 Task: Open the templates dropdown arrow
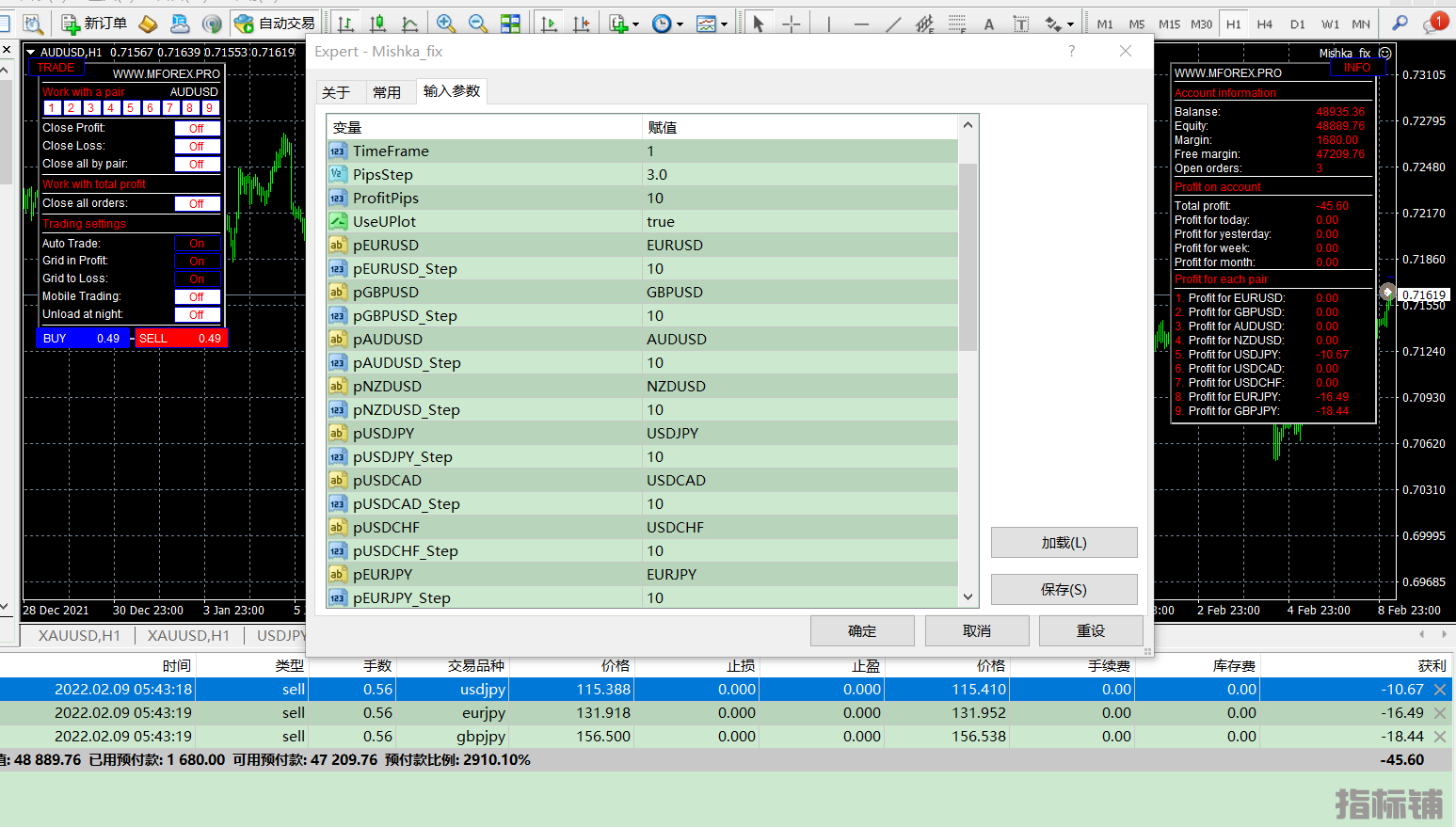pyautogui.click(x=725, y=24)
